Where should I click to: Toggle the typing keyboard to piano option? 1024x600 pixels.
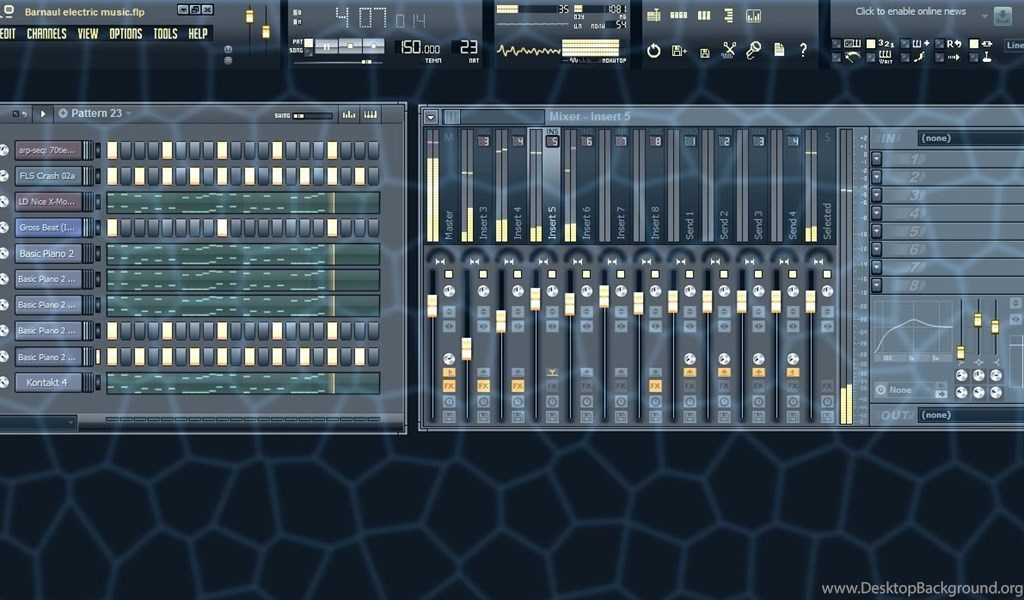coord(847,44)
